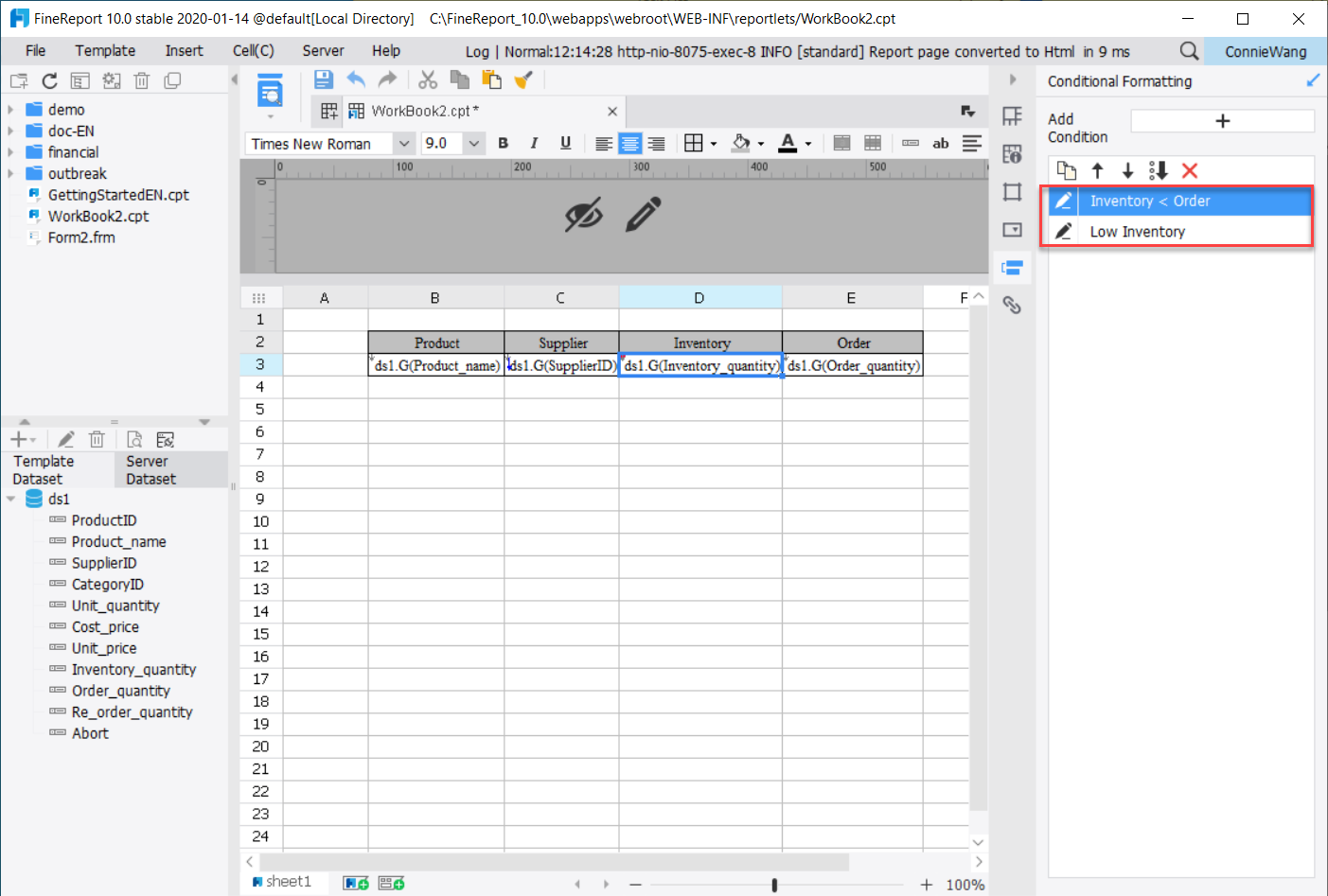Delete dataset with trash icon above ds1
Screen dimensions: 1328x896
(96, 438)
